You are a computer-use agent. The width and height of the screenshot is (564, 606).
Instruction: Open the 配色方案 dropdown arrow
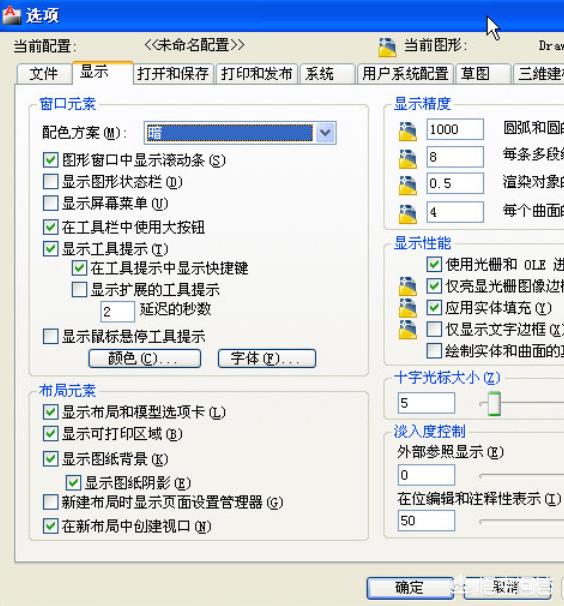coord(325,133)
